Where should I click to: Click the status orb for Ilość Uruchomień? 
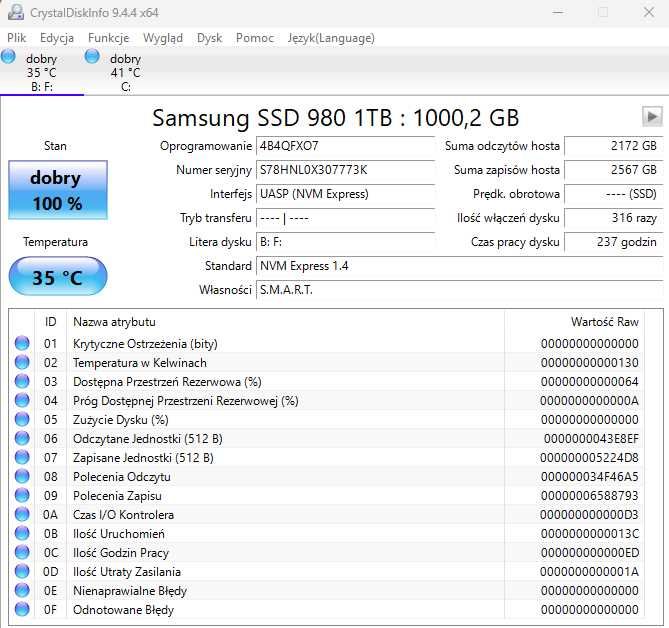pos(22,533)
